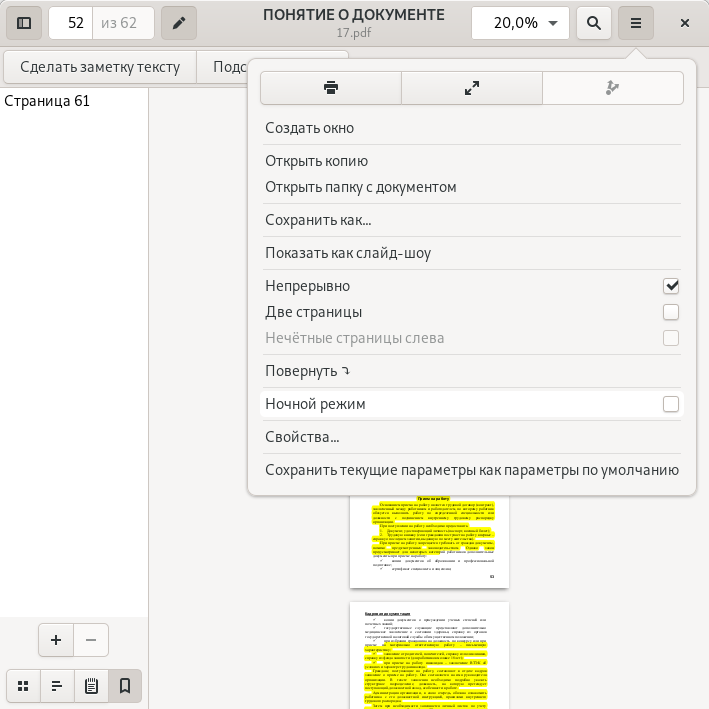
Task: Toggle the sidebar panel button
Action: [24, 23]
